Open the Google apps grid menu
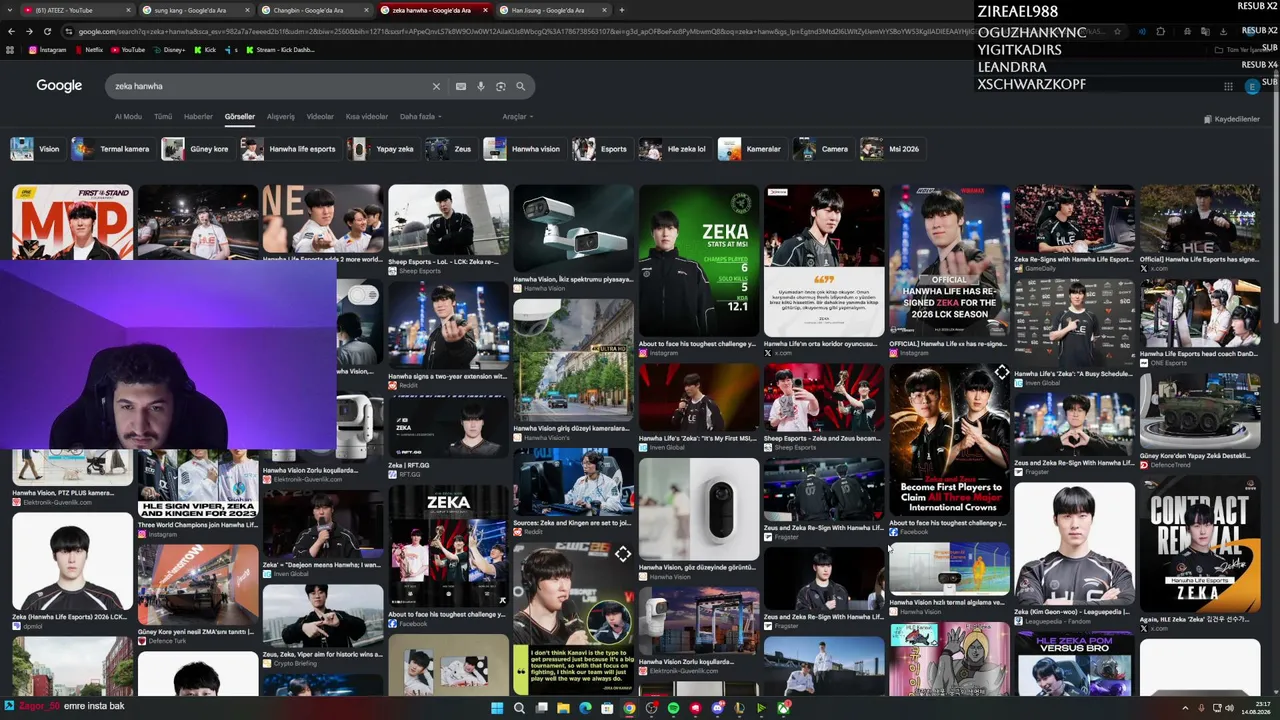Screen dimensions: 1280x720 pyautogui.click(x=1228, y=87)
